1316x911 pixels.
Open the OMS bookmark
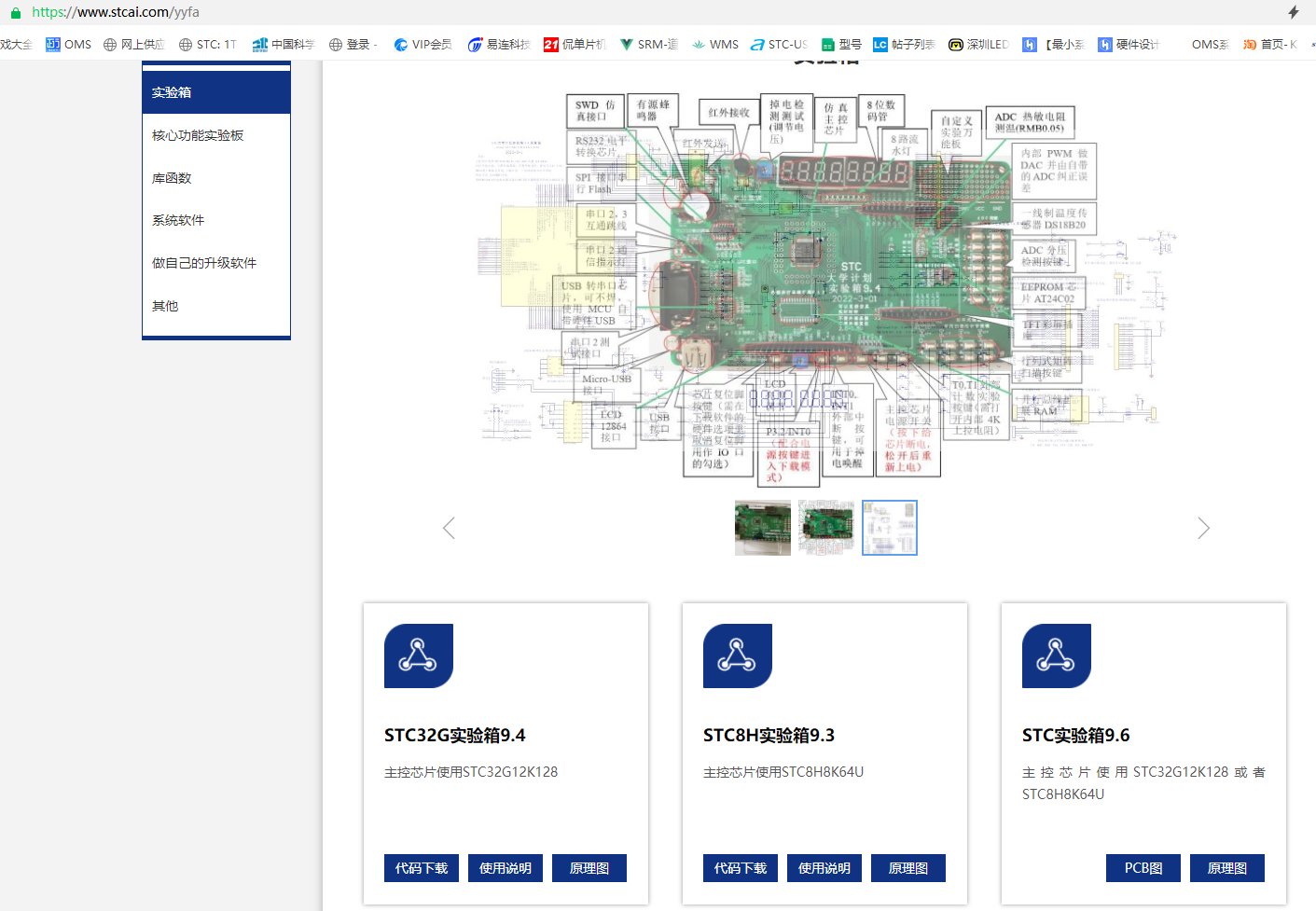click(69, 44)
